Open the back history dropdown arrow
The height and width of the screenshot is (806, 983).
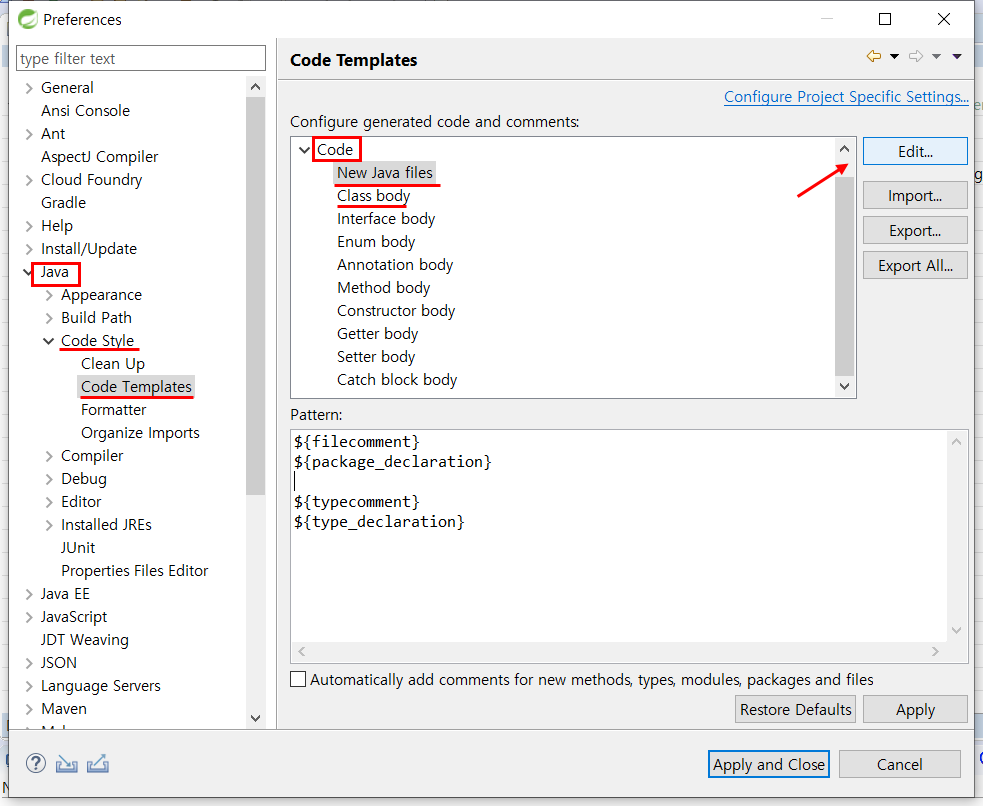pos(895,56)
